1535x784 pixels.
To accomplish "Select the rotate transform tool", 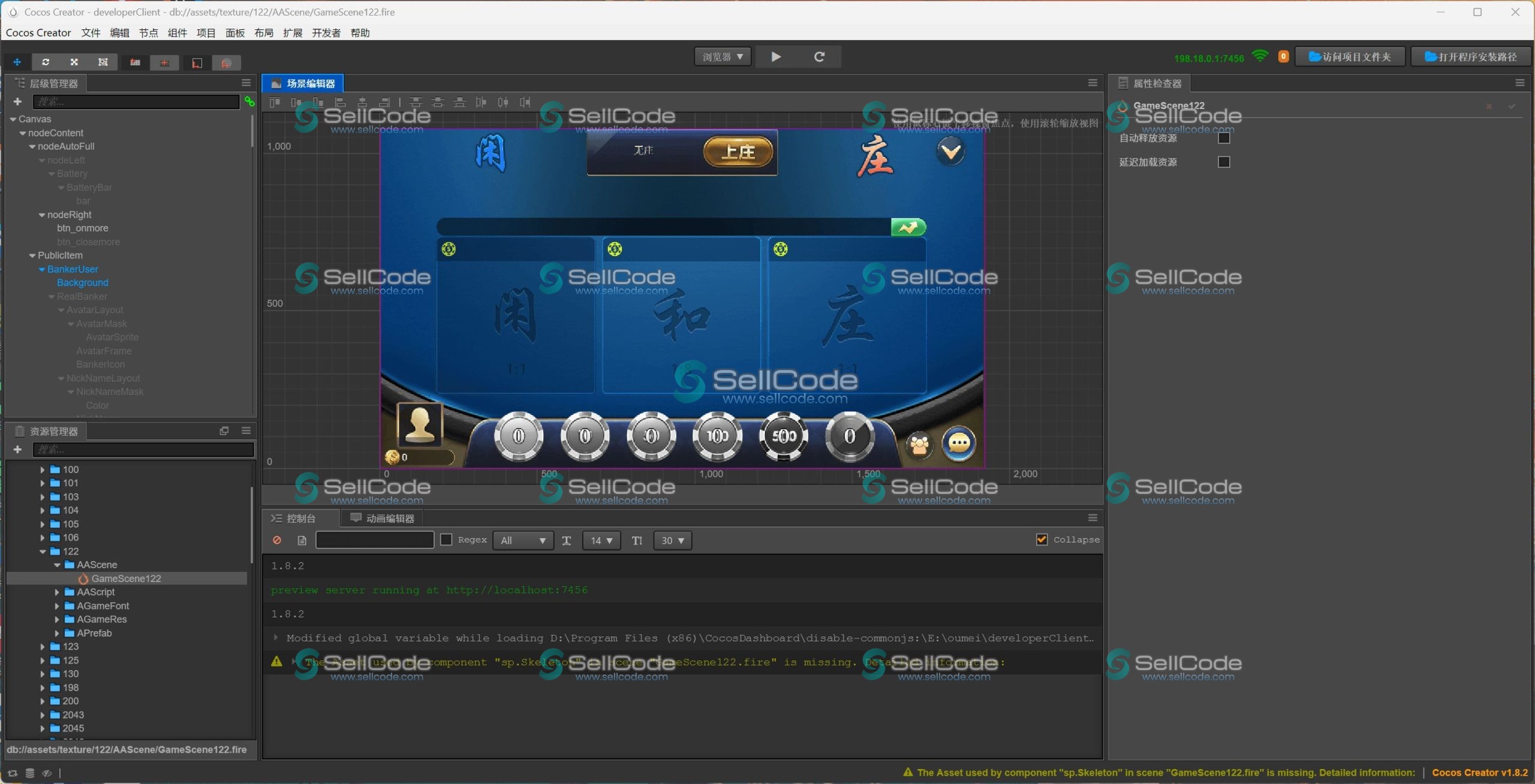I will tap(46, 62).
